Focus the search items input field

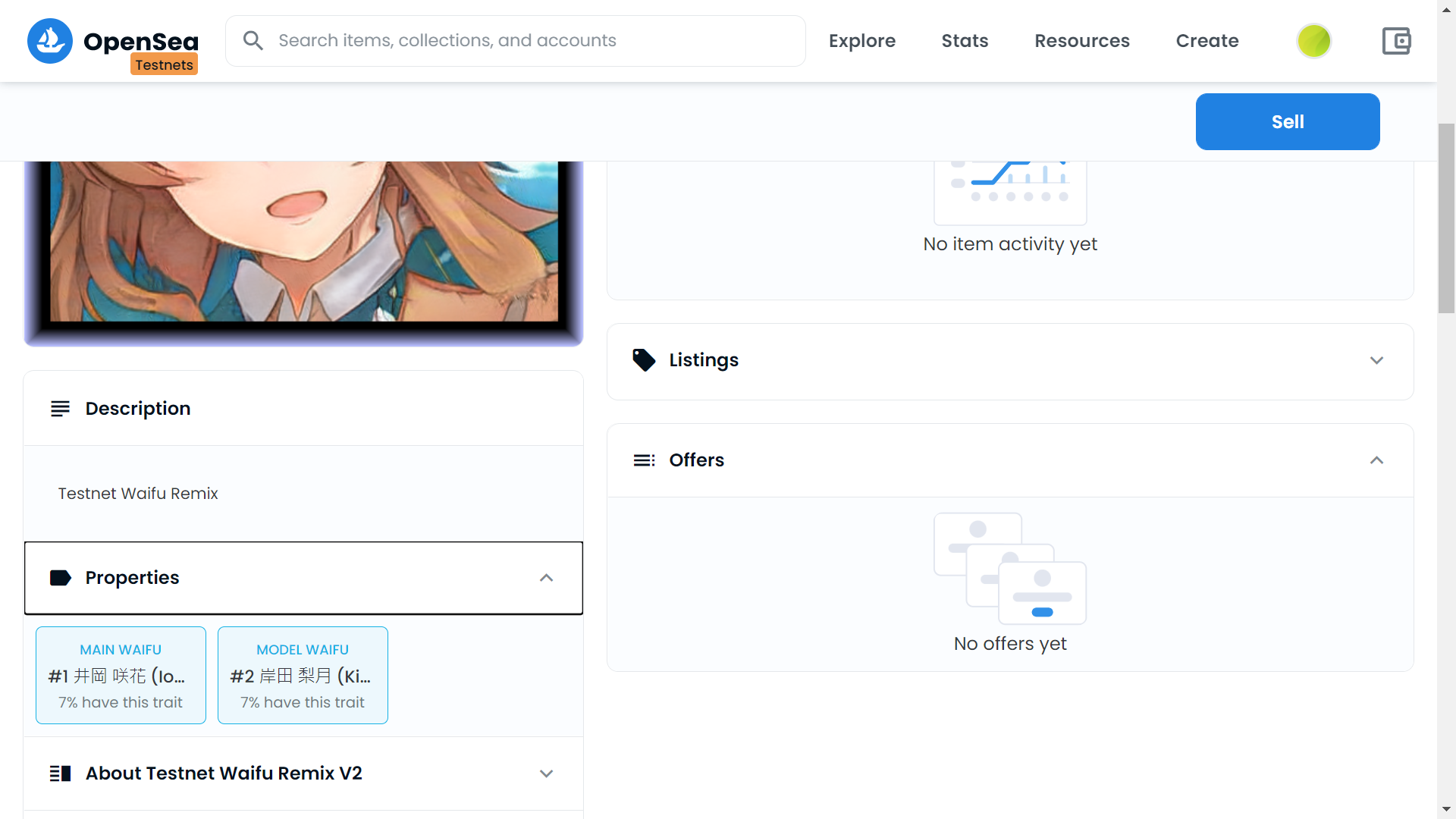coord(516,41)
